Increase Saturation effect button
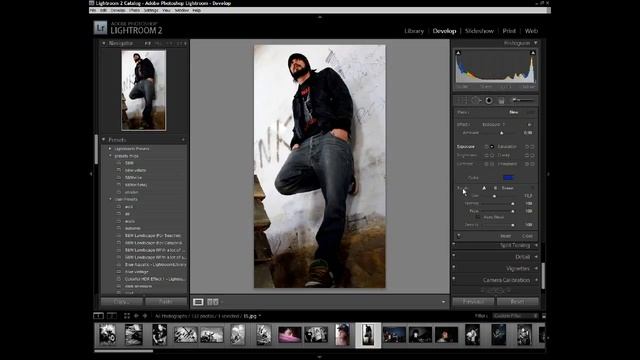Image resolution: width=640 pixels, height=360 pixels. coord(532,147)
